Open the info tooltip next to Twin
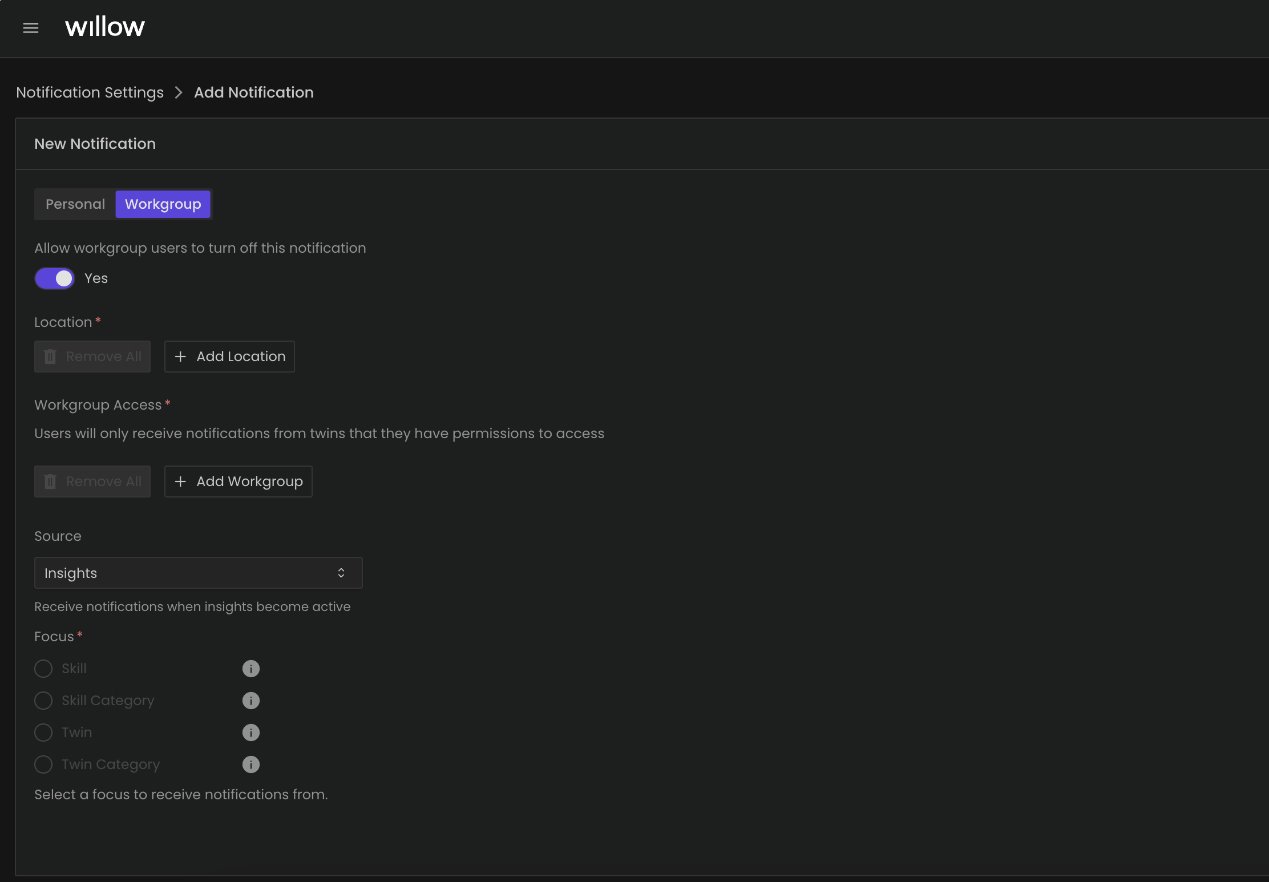 [x=251, y=732]
